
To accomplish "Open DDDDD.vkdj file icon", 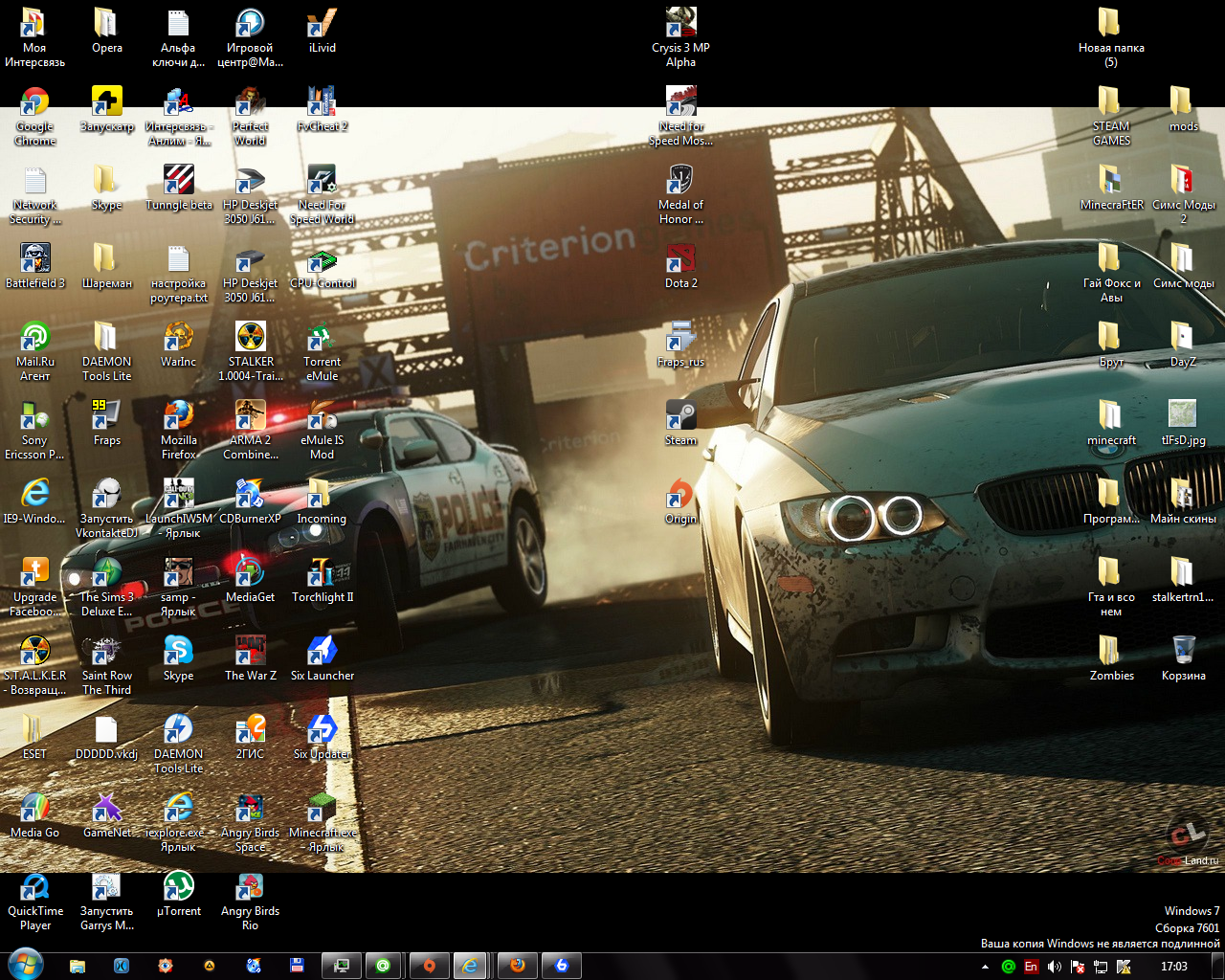I will click(107, 729).
